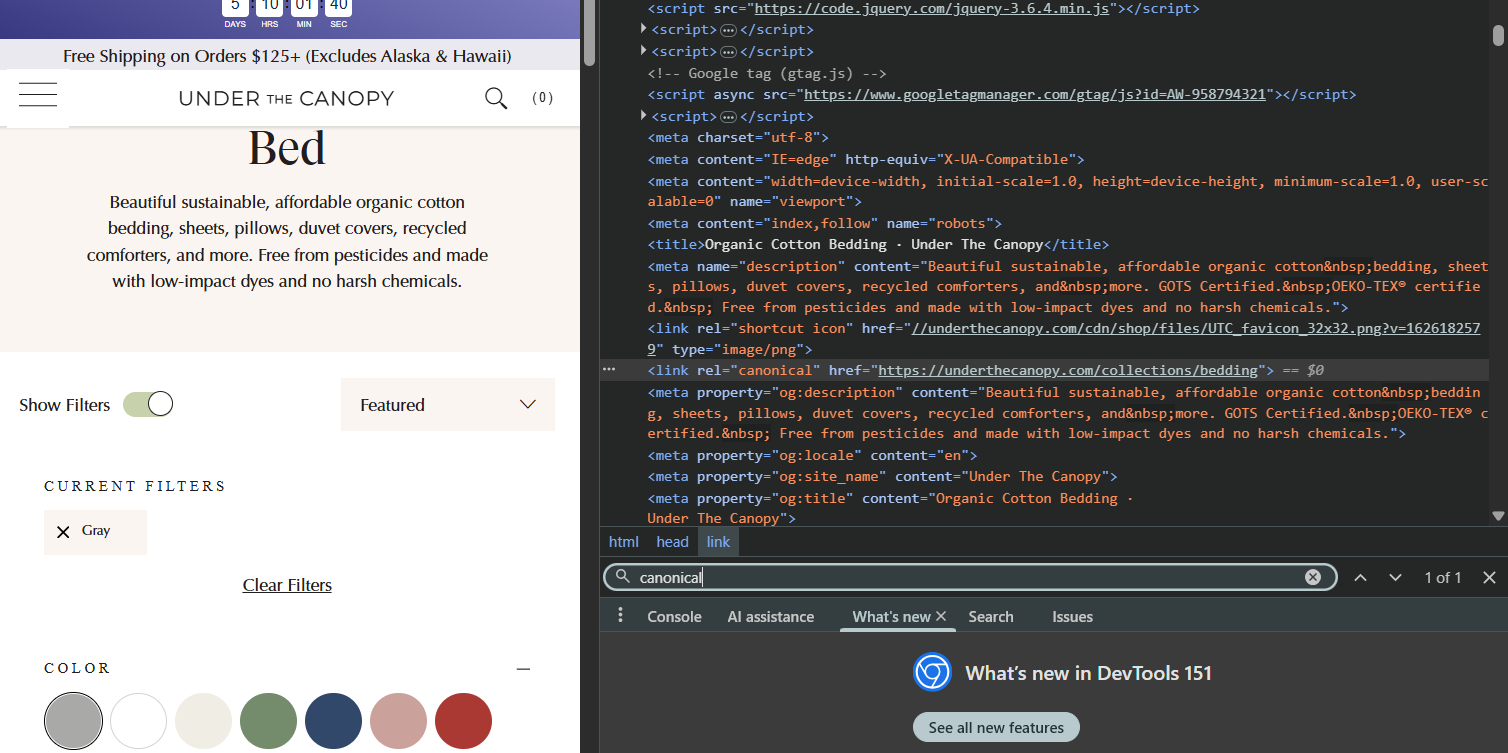1508x753 pixels.
Task: Click the three-dots menu beside canonical row
Action: (x=609, y=370)
